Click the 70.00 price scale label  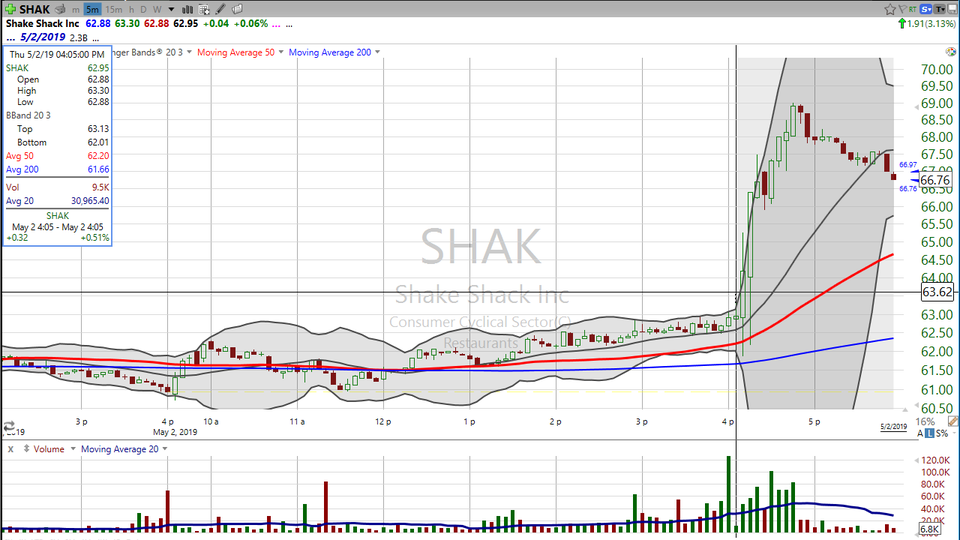937,69
